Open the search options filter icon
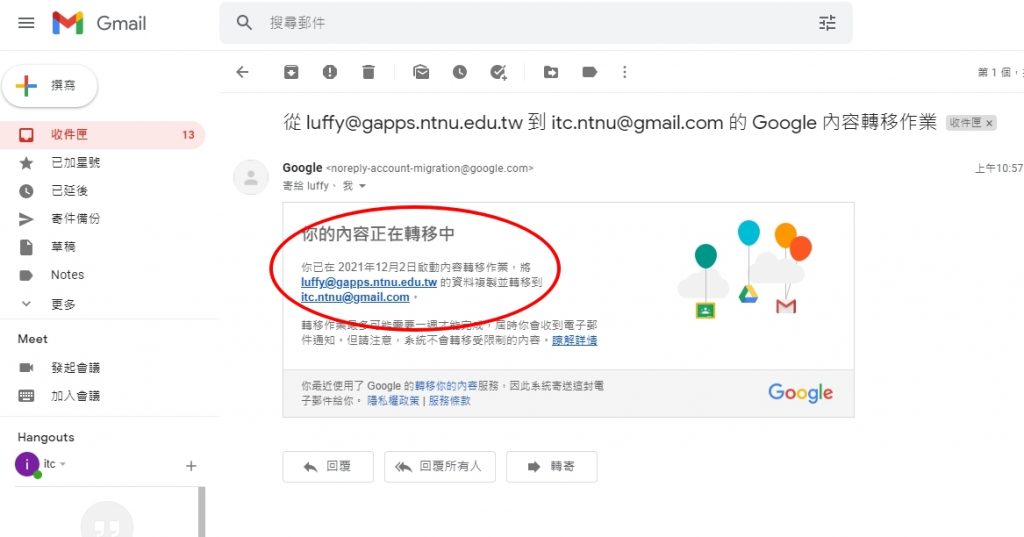 tap(827, 23)
